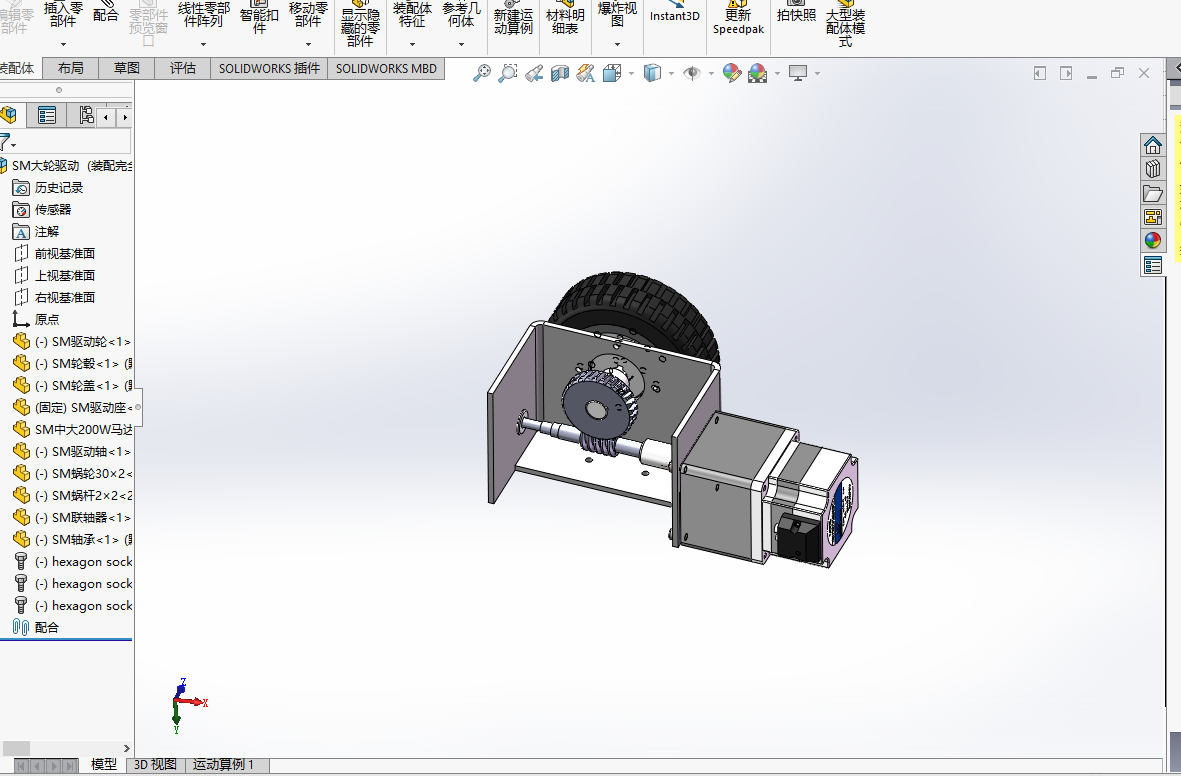Click the next document window arrow
The image size is (1181, 776).
click(x=1066, y=73)
